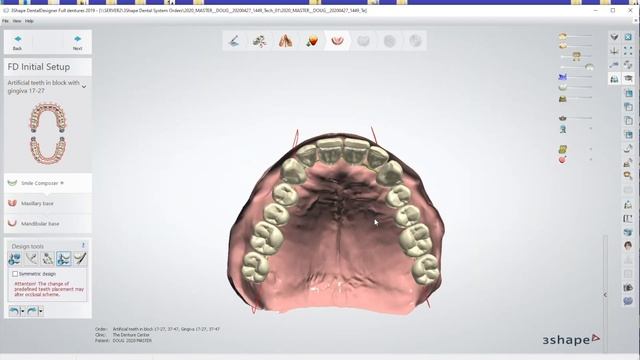Collapse the right side panel chevron
This screenshot has width=640, height=360.
[605, 295]
